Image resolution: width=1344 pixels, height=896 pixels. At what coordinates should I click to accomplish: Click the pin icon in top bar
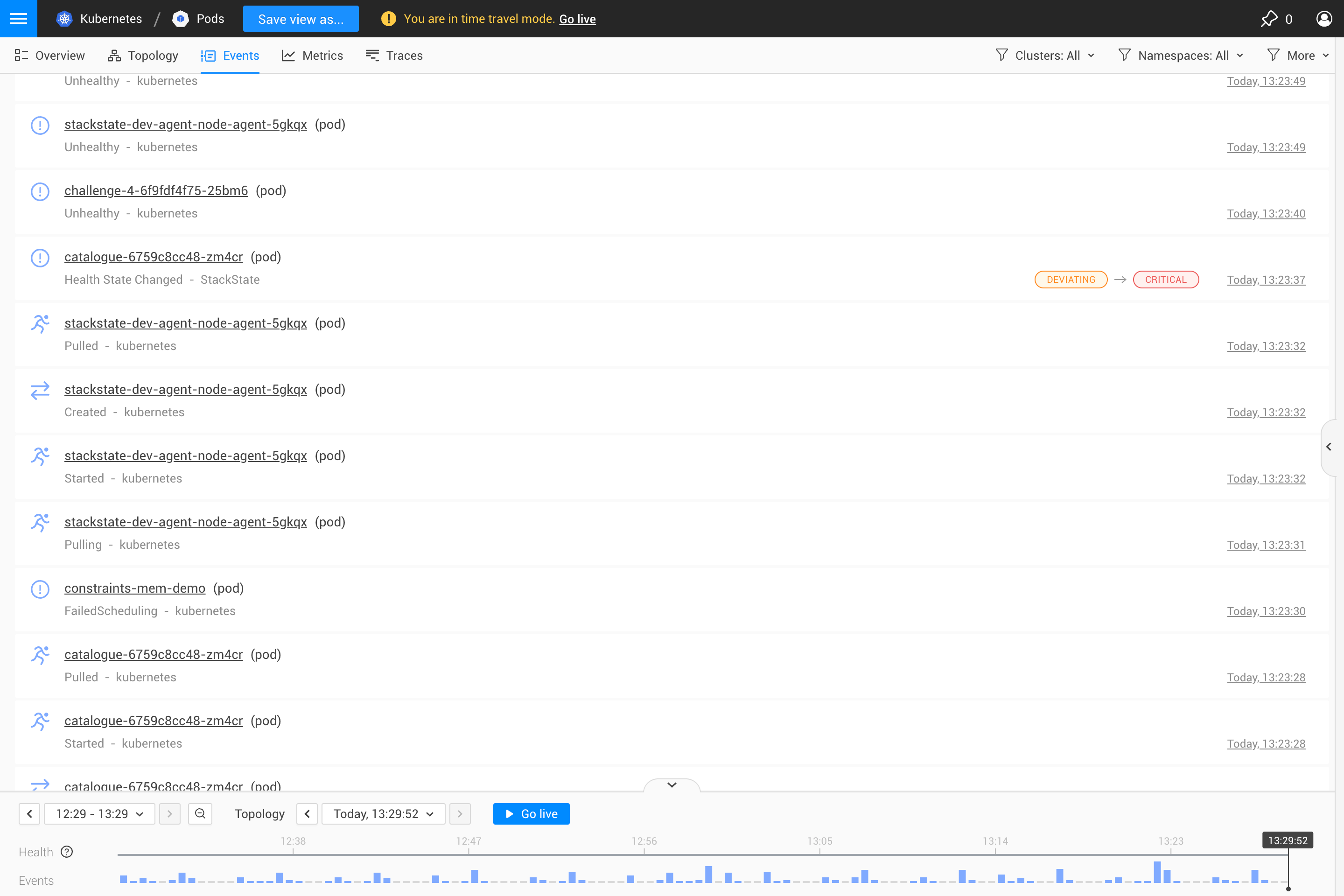[x=1268, y=18]
